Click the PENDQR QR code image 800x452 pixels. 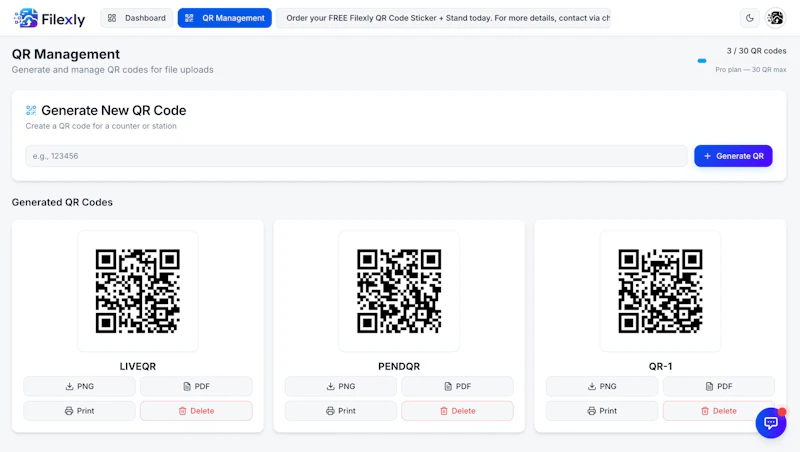click(399, 291)
